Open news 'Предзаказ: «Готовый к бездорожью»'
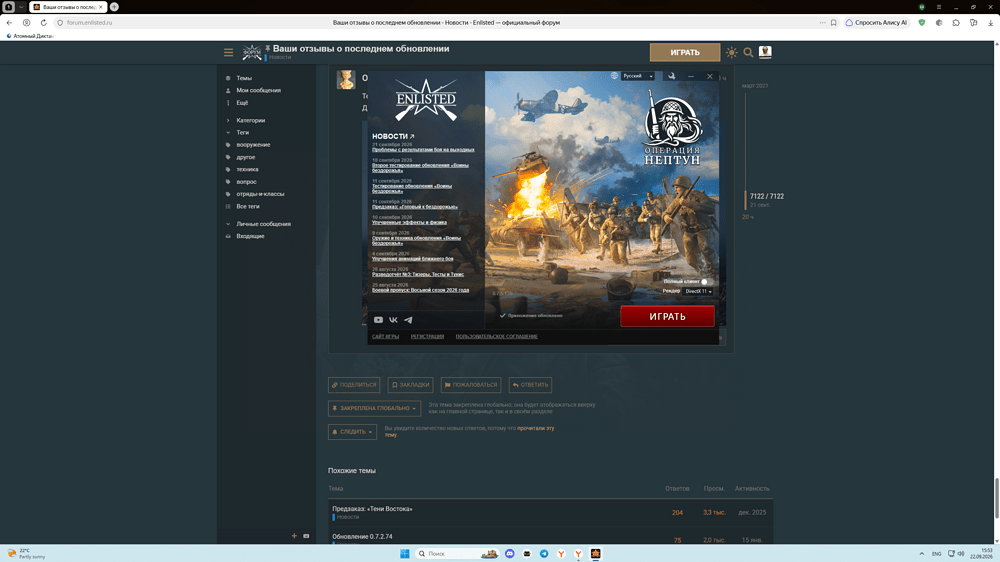This screenshot has width=1000, height=562. (x=415, y=207)
